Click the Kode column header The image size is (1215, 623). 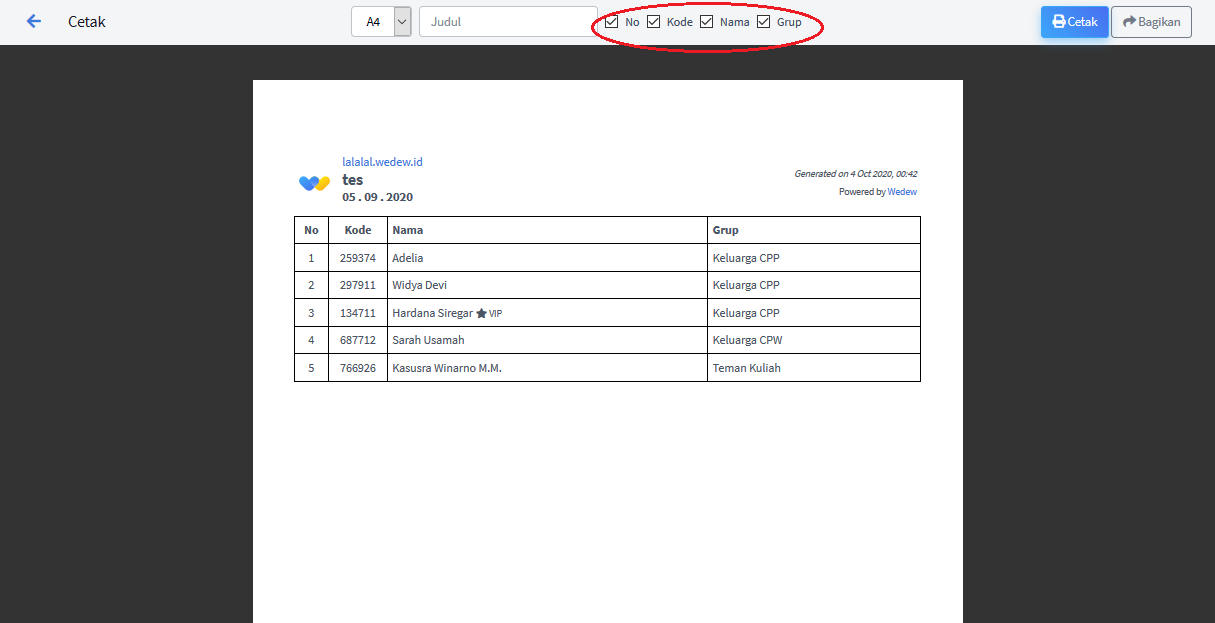click(358, 230)
